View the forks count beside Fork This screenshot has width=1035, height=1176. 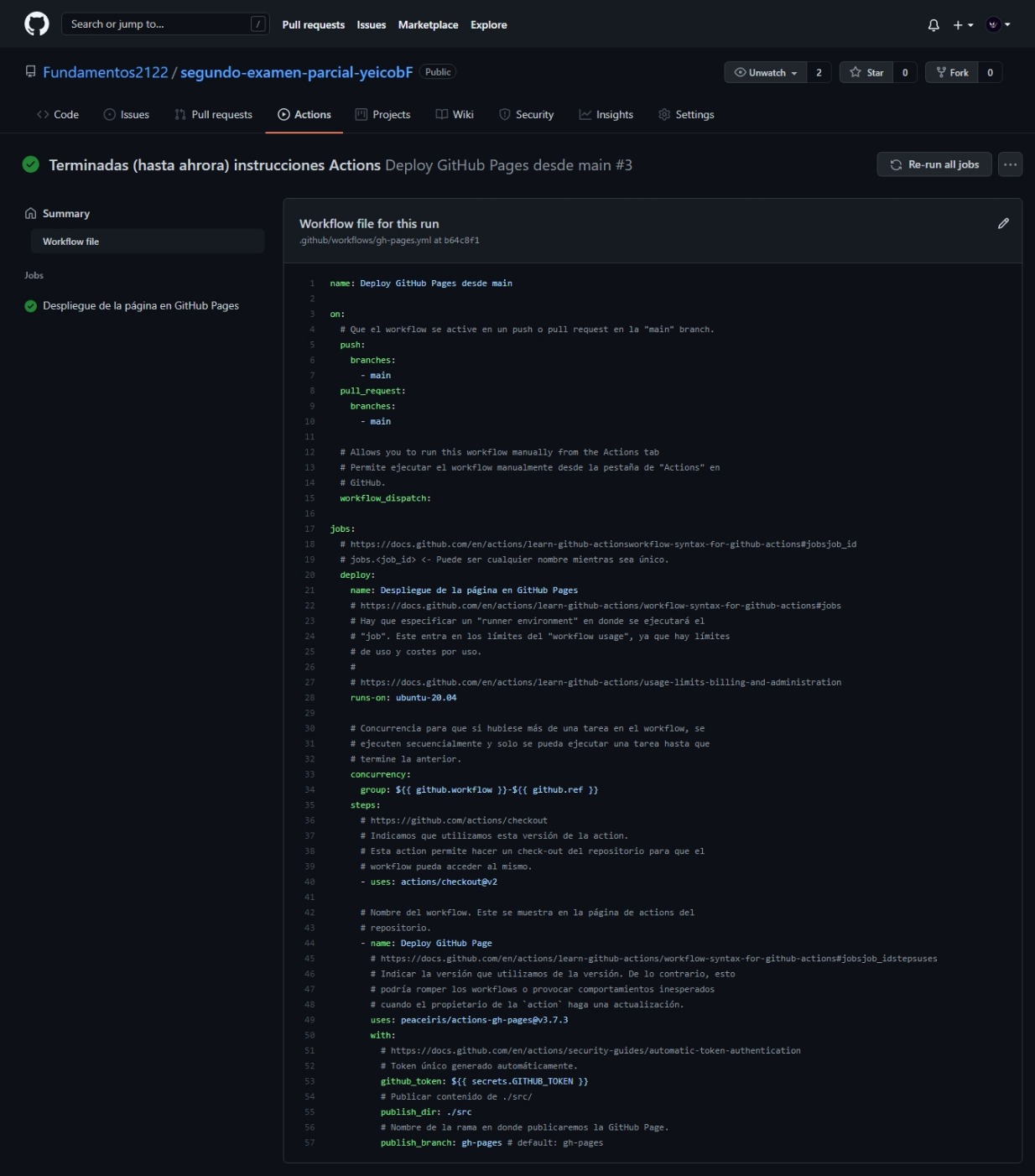pyautogui.click(x=990, y=73)
